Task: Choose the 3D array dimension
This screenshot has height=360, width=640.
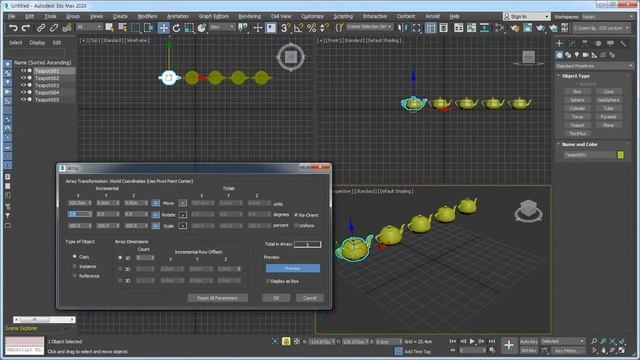Action: tap(120, 280)
